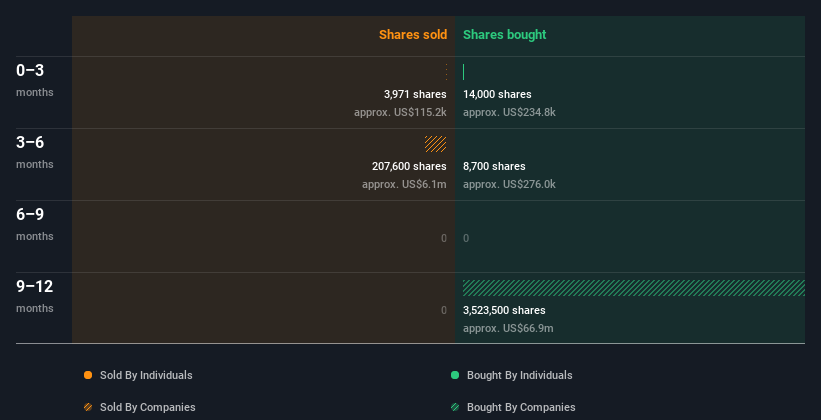The height and width of the screenshot is (420, 821).
Task: Click the 14,000 shares bought value
Action: tap(497, 94)
